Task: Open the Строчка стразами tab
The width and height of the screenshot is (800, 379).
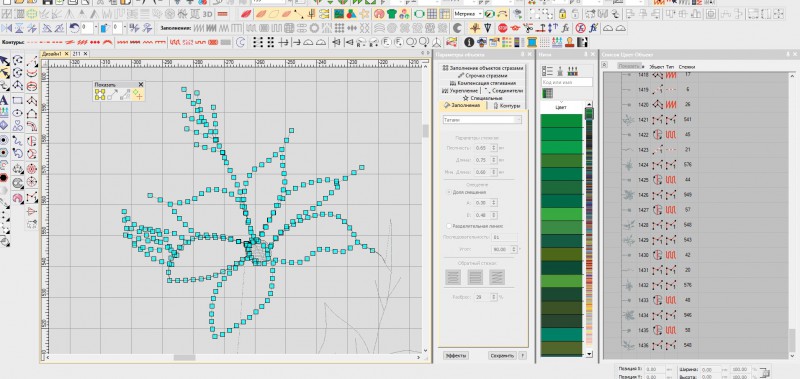Action: pyautogui.click(x=483, y=75)
